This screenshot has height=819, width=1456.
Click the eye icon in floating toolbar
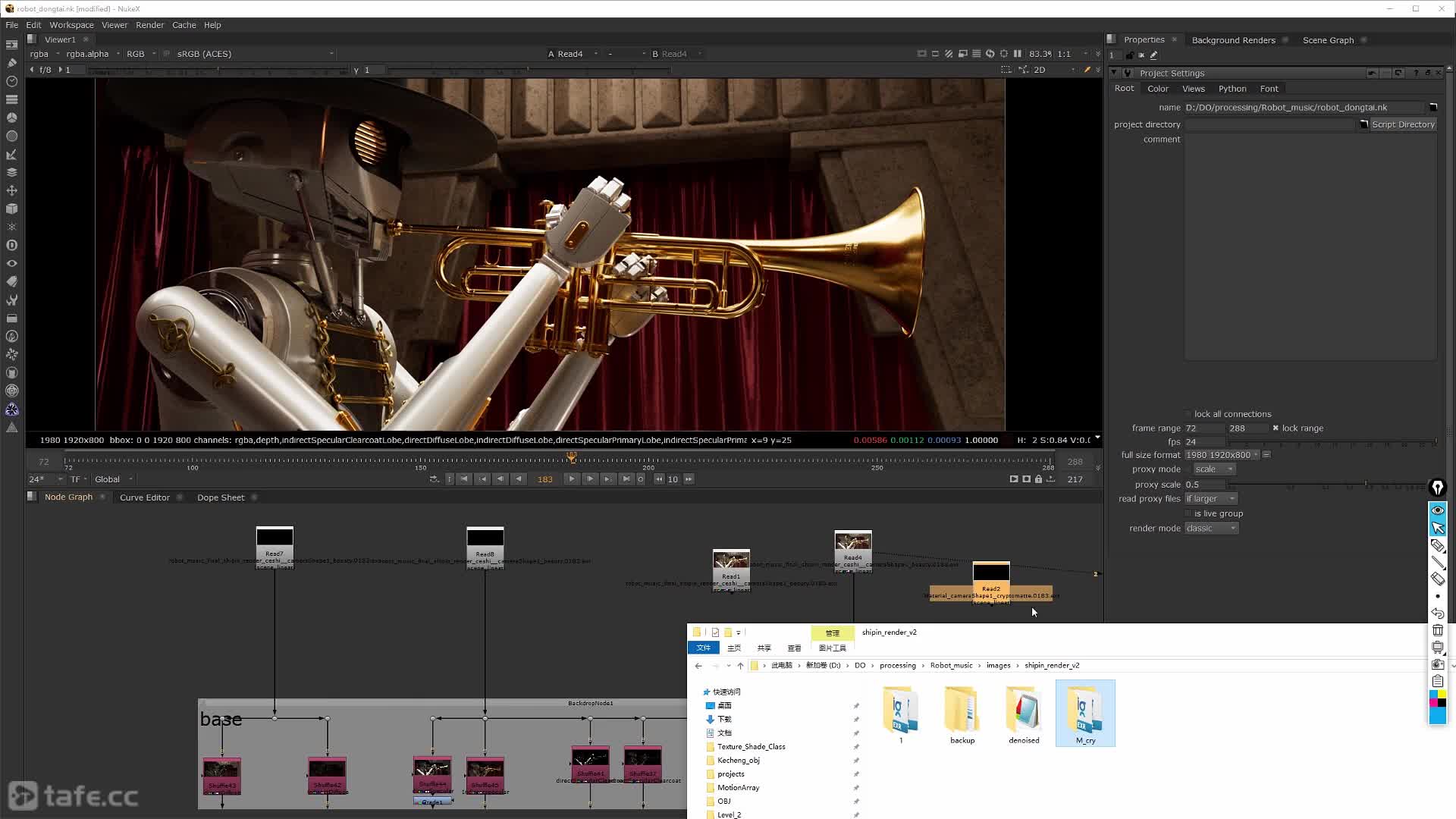(1438, 510)
